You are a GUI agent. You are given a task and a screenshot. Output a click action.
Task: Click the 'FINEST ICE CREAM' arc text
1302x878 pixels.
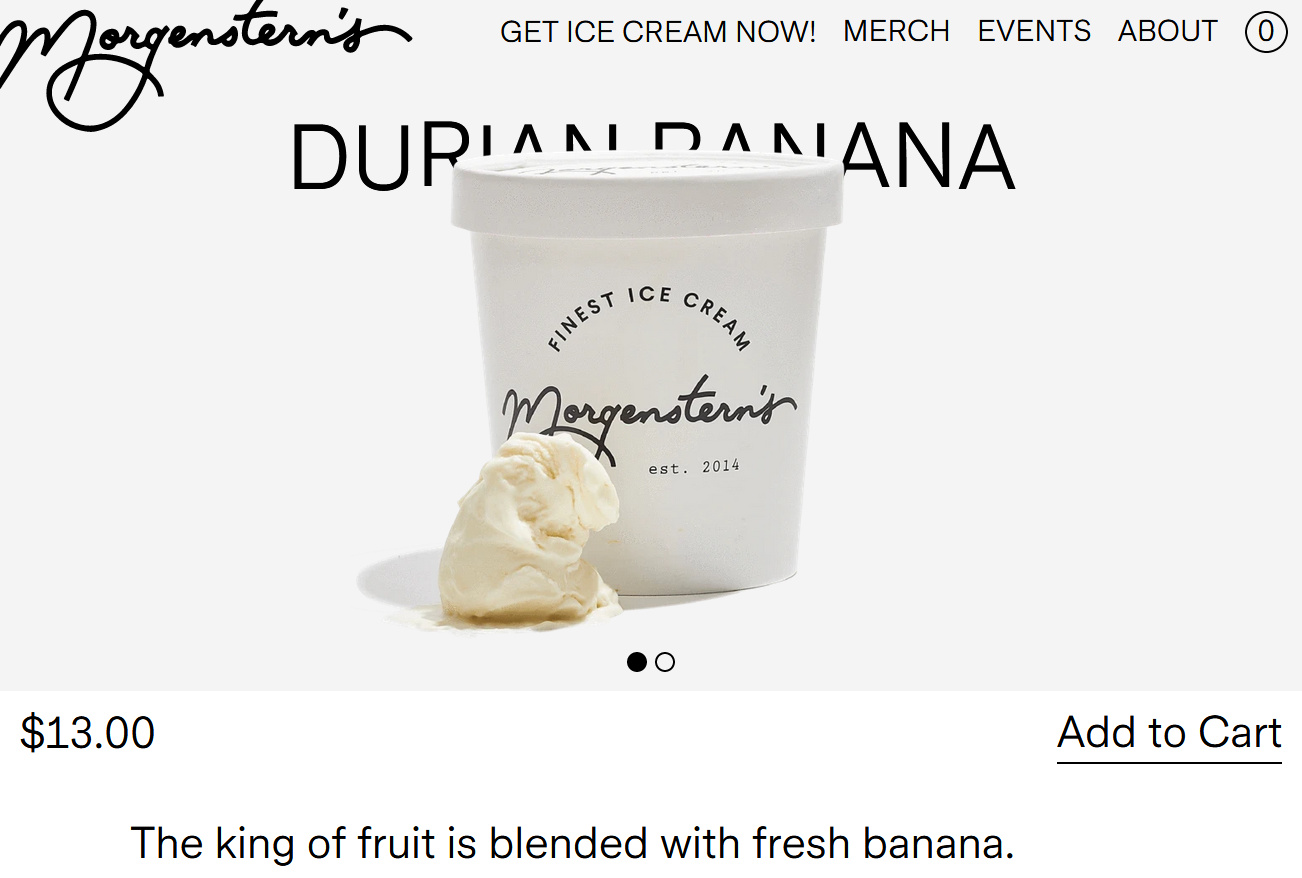pyautogui.click(x=649, y=318)
